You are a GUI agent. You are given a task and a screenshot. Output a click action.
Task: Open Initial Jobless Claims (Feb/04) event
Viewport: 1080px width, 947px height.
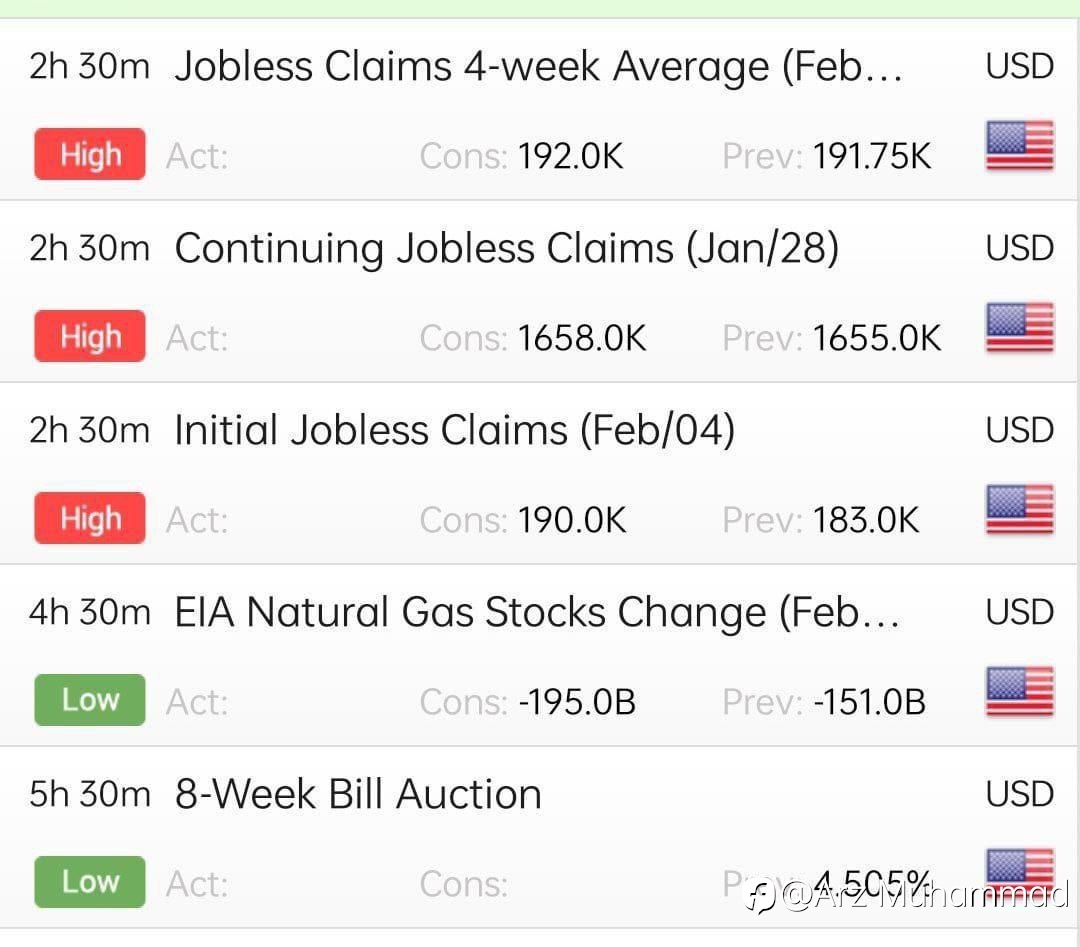tap(455, 430)
